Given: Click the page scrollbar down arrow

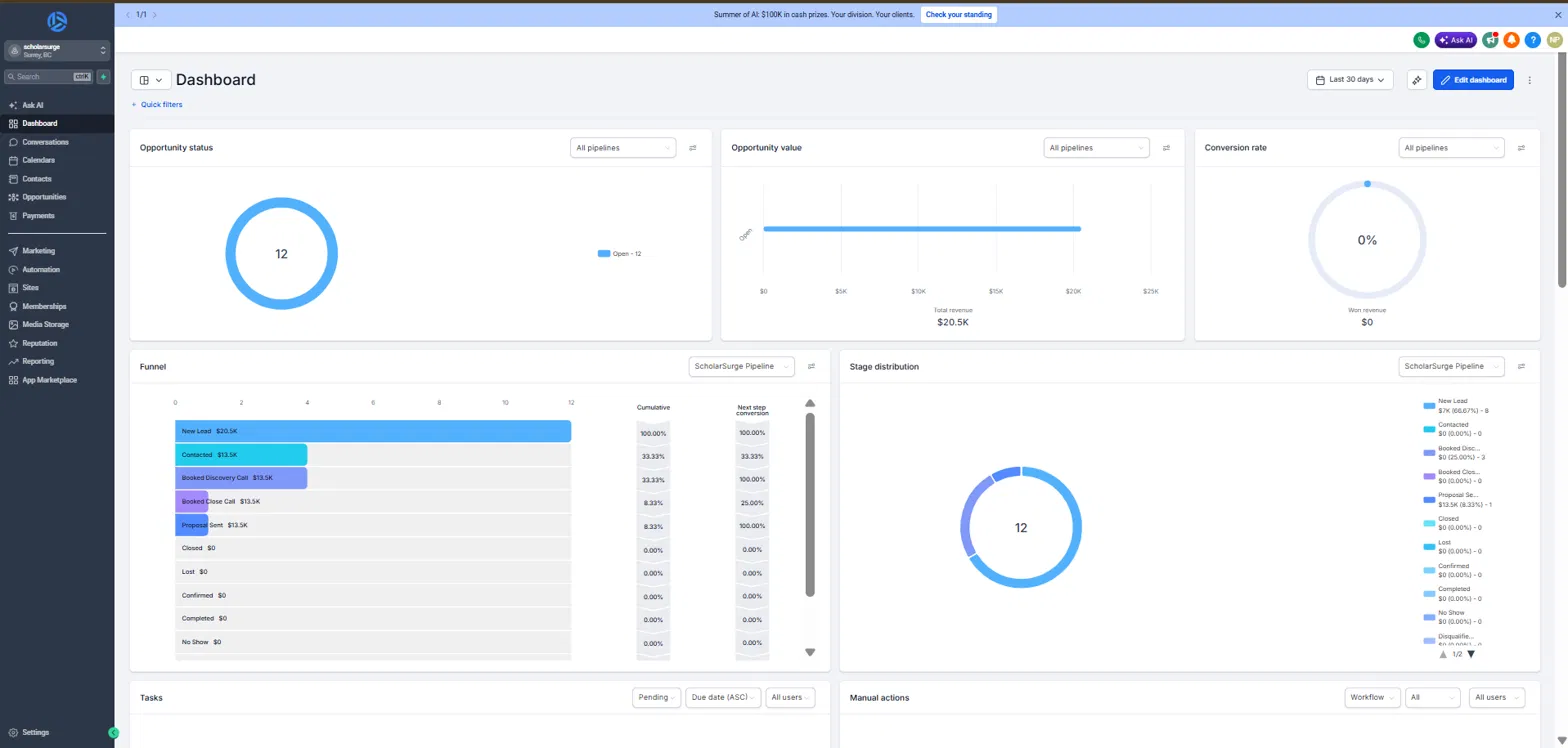Looking at the screenshot, I should point(1562,740).
